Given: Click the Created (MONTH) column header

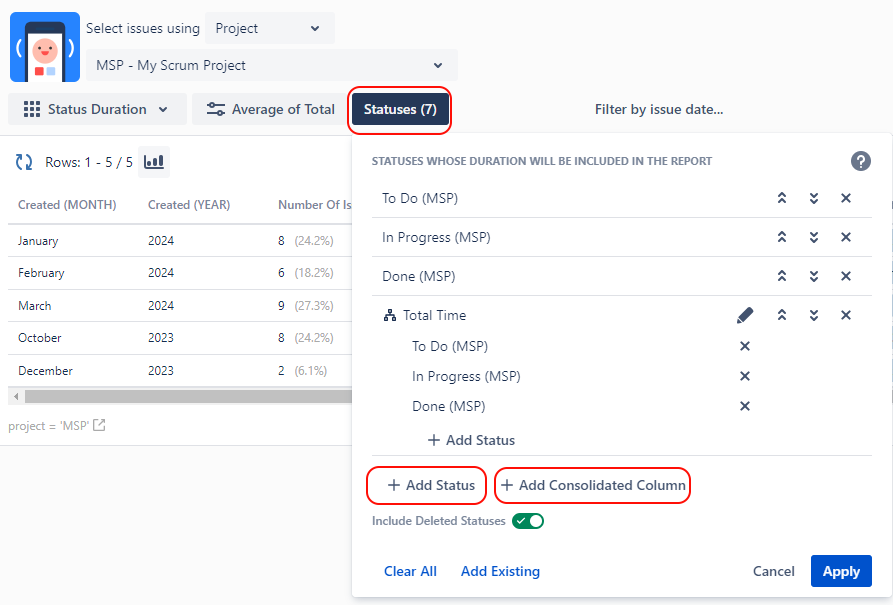Looking at the screenshot, I should click(x=67, y=205).
